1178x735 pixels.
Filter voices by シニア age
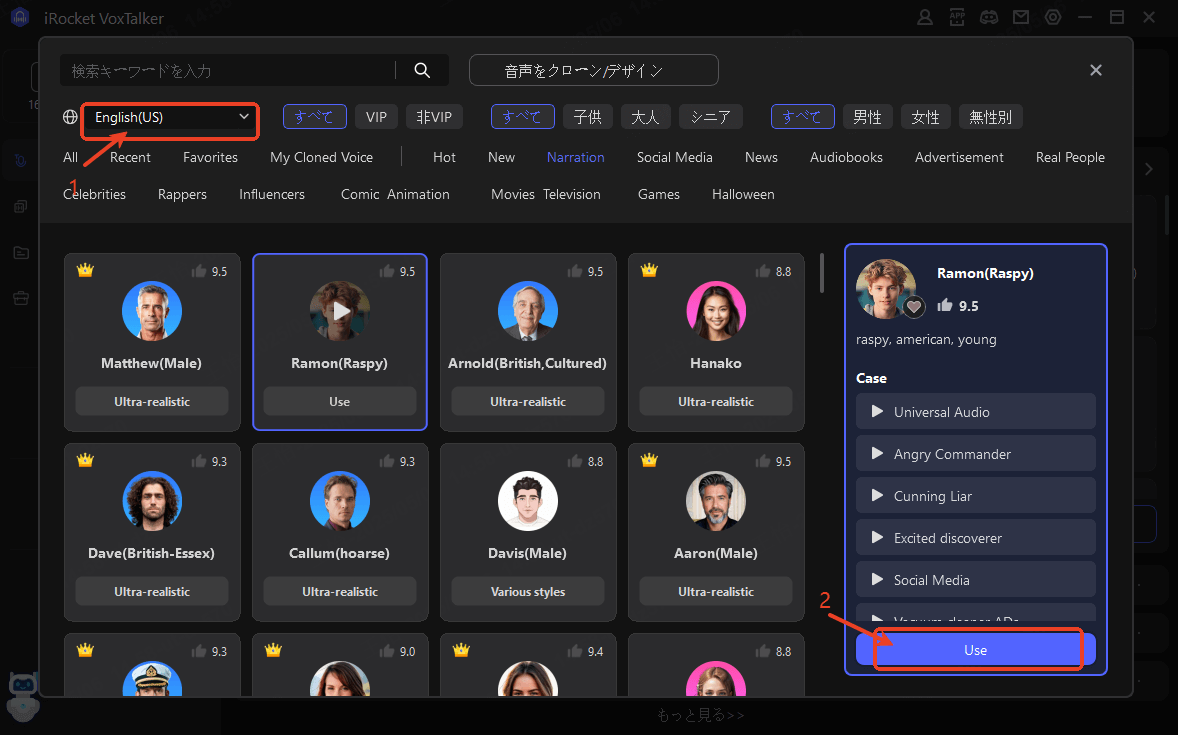click(x=711, y=116)
